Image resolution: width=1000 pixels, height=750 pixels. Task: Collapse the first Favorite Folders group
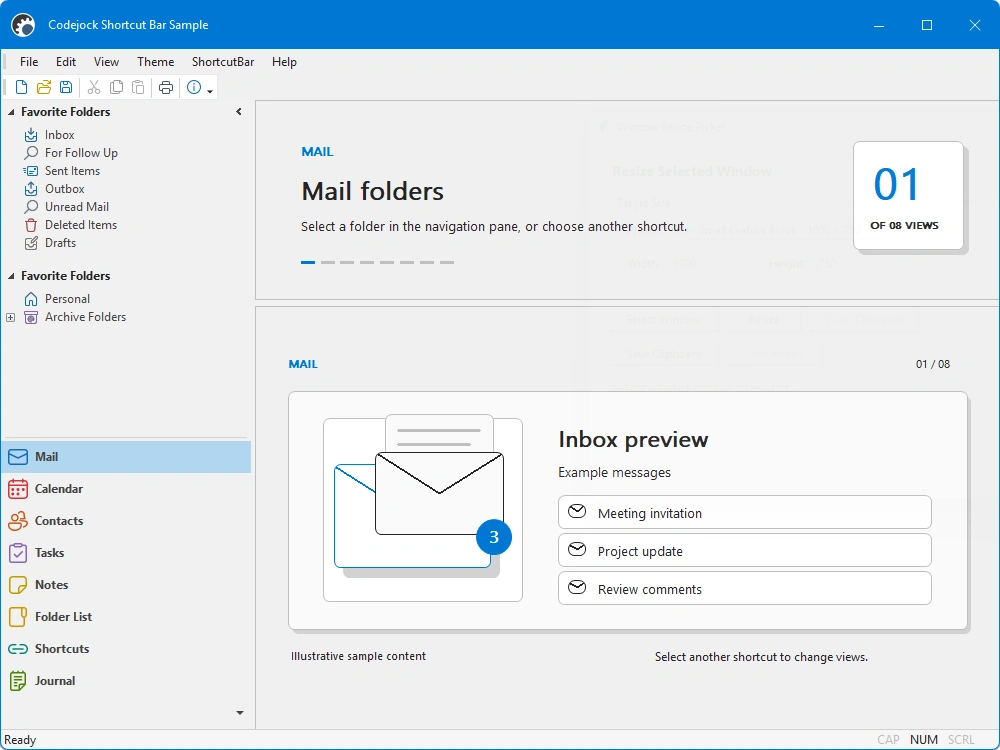[11, 112]
